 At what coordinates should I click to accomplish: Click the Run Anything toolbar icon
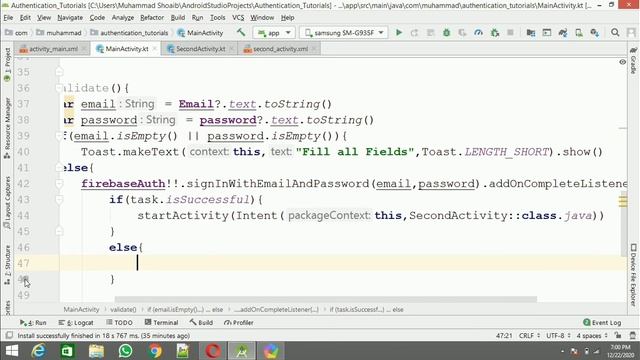(547, 33)
